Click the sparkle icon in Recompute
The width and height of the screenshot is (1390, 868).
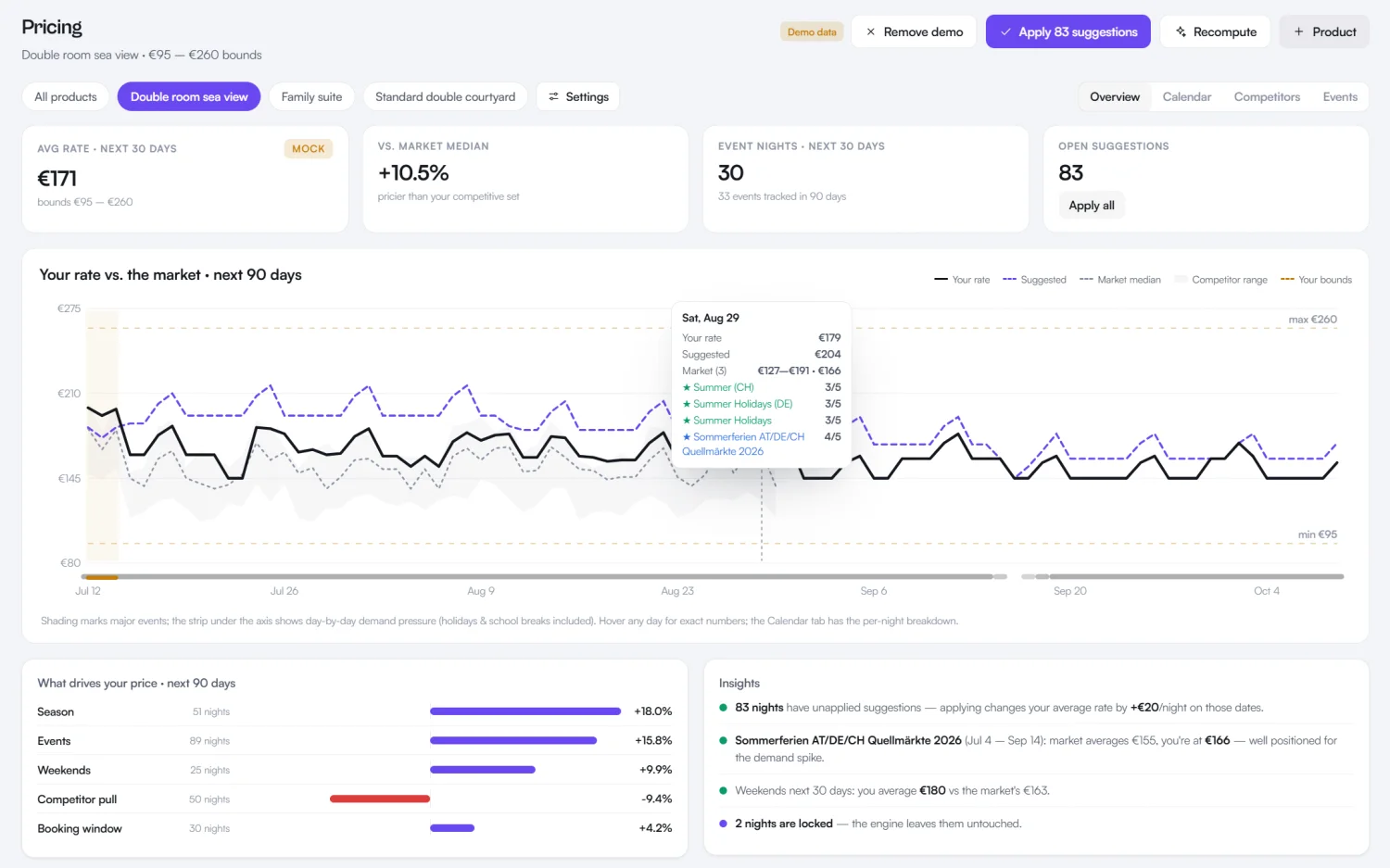tap(1181, 31)
